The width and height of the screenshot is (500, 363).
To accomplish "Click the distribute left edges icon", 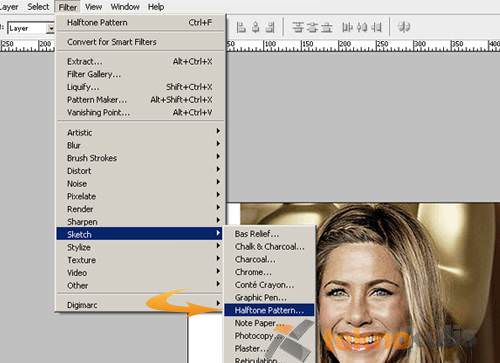I will pos(347,27).
